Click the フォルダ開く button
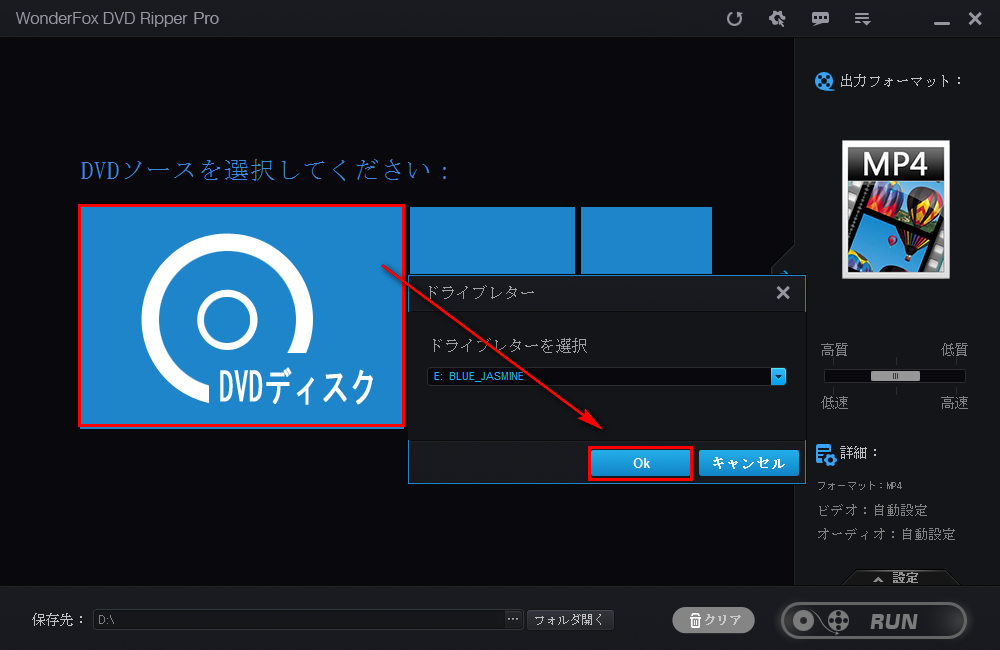Viewport: 1000px width, 650px height. 570,619
